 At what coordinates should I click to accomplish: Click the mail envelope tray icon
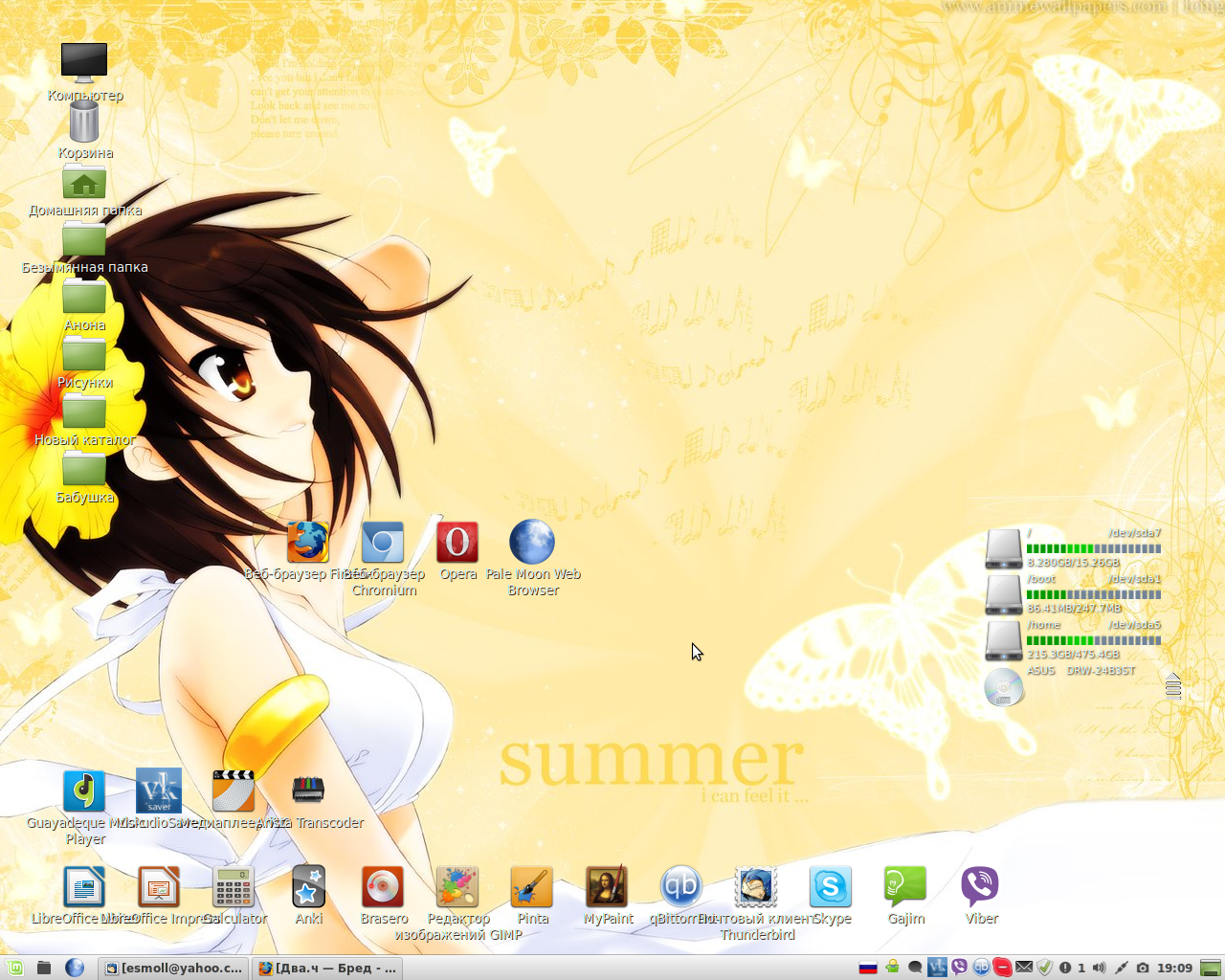coord(1024,968)
